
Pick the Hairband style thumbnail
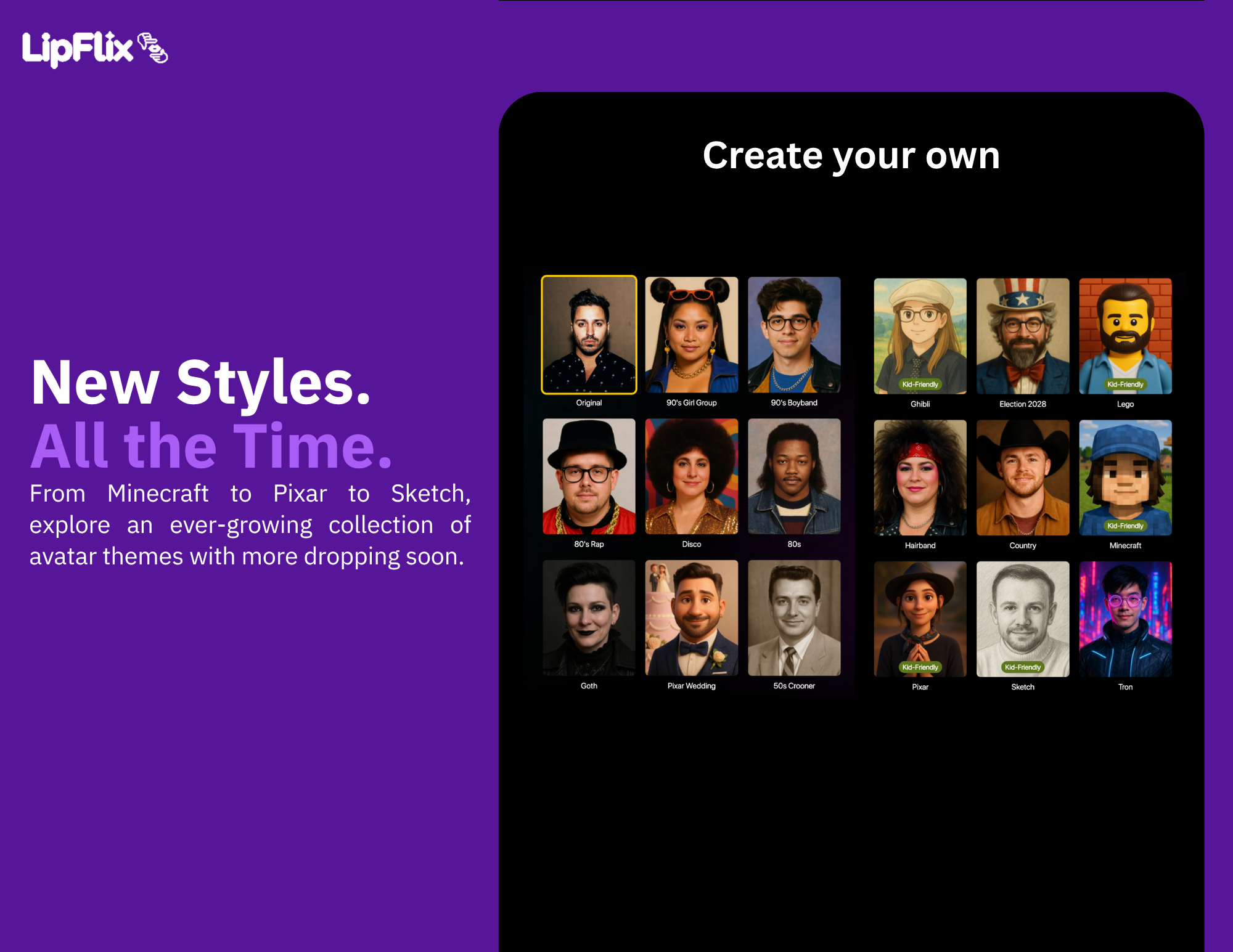click(920, 478)
